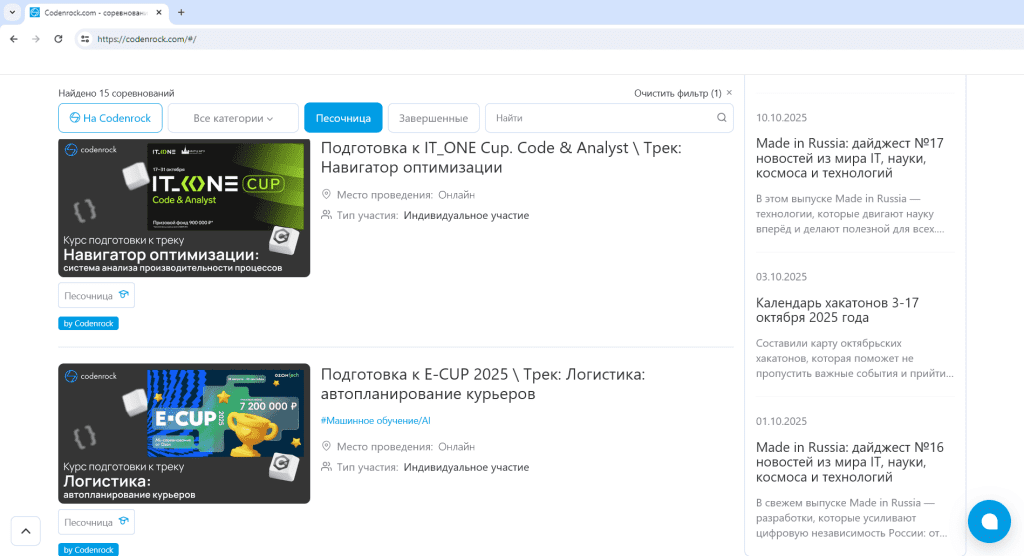The height and width of the screenshot is (556, 1024).
Task: Open the E-CUP course banner thumbnail
Action: click(x=184, y=433)
